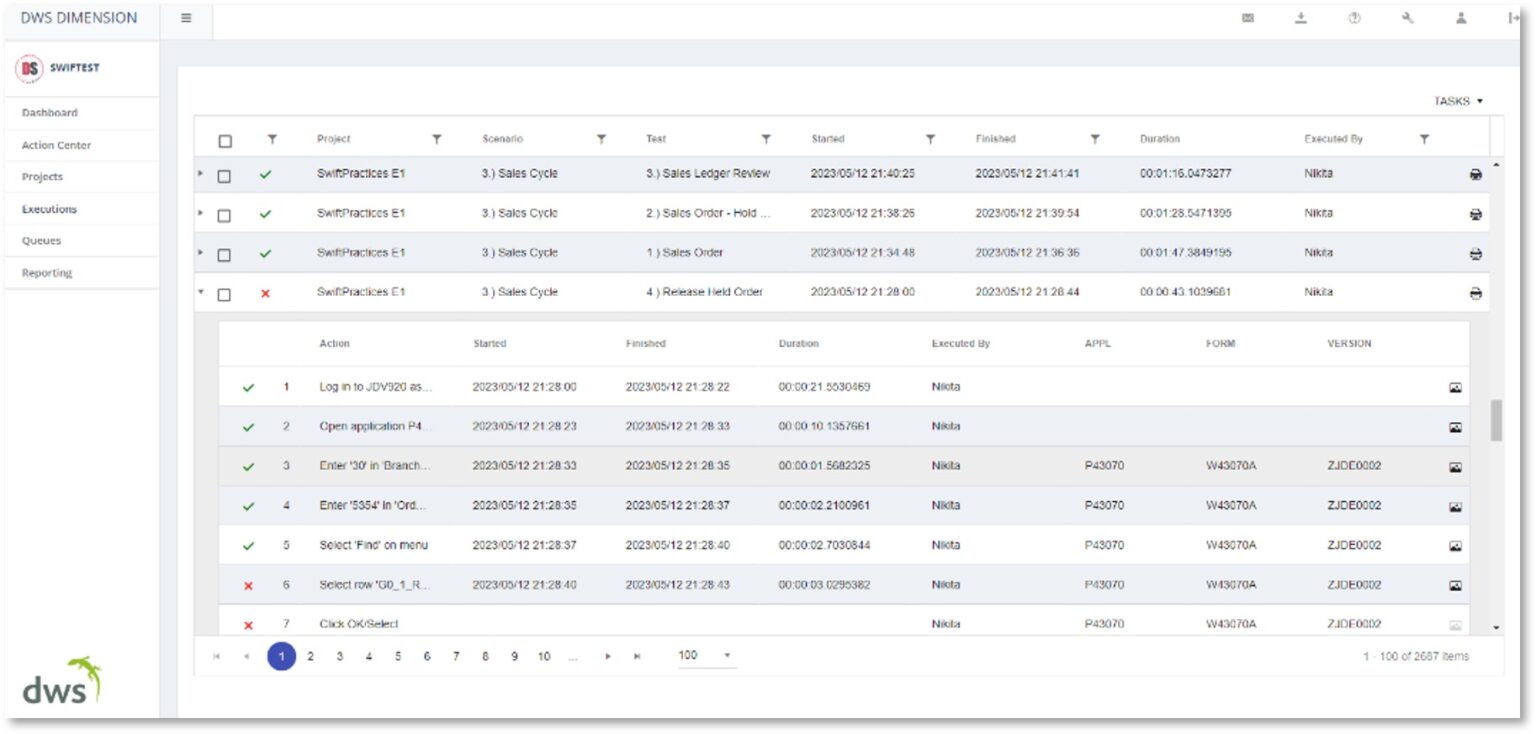Open the help question mark icon
This screenshot has height=734, width=1536.
[1354, 18]
